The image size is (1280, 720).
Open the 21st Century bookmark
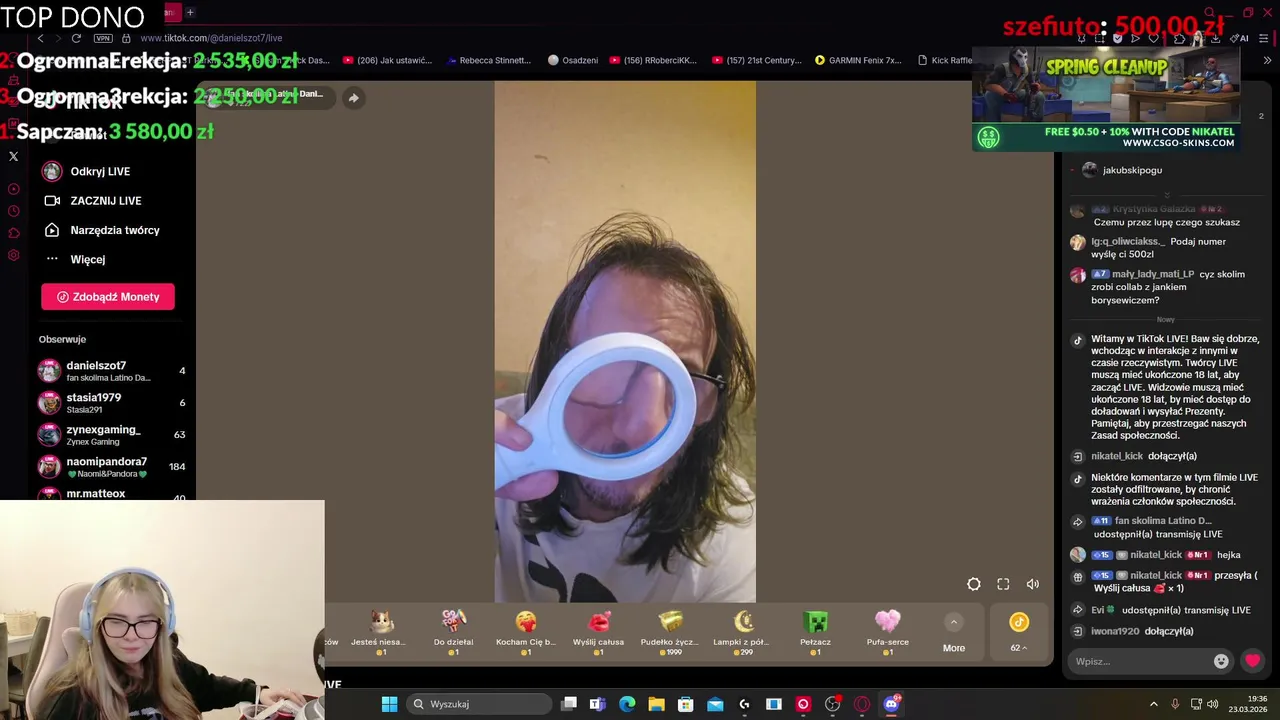point(757,60)
